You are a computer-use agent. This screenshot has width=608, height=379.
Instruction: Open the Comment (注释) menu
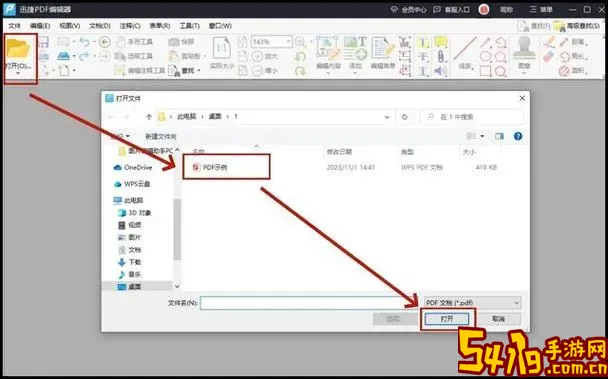coord(130,26)
